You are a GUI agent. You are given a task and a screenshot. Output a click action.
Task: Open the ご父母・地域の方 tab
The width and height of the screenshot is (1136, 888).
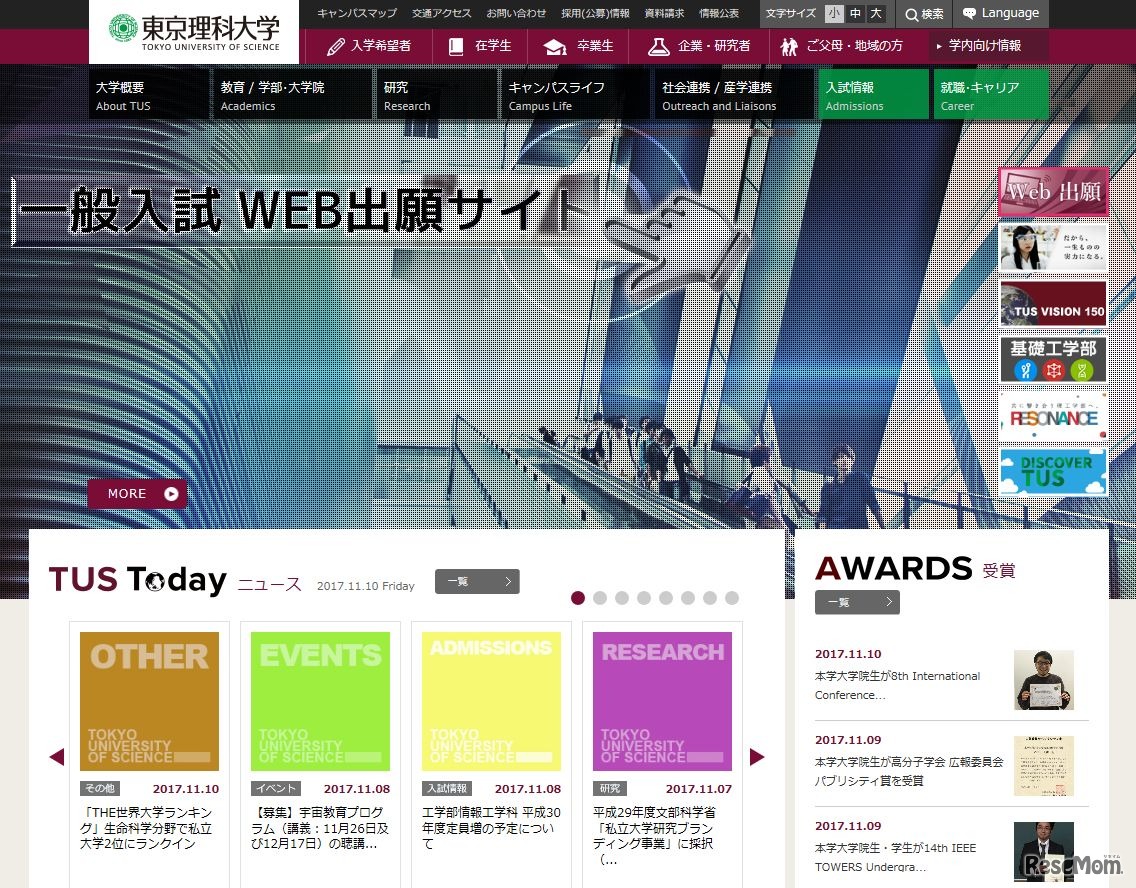(x=841, y=46)
